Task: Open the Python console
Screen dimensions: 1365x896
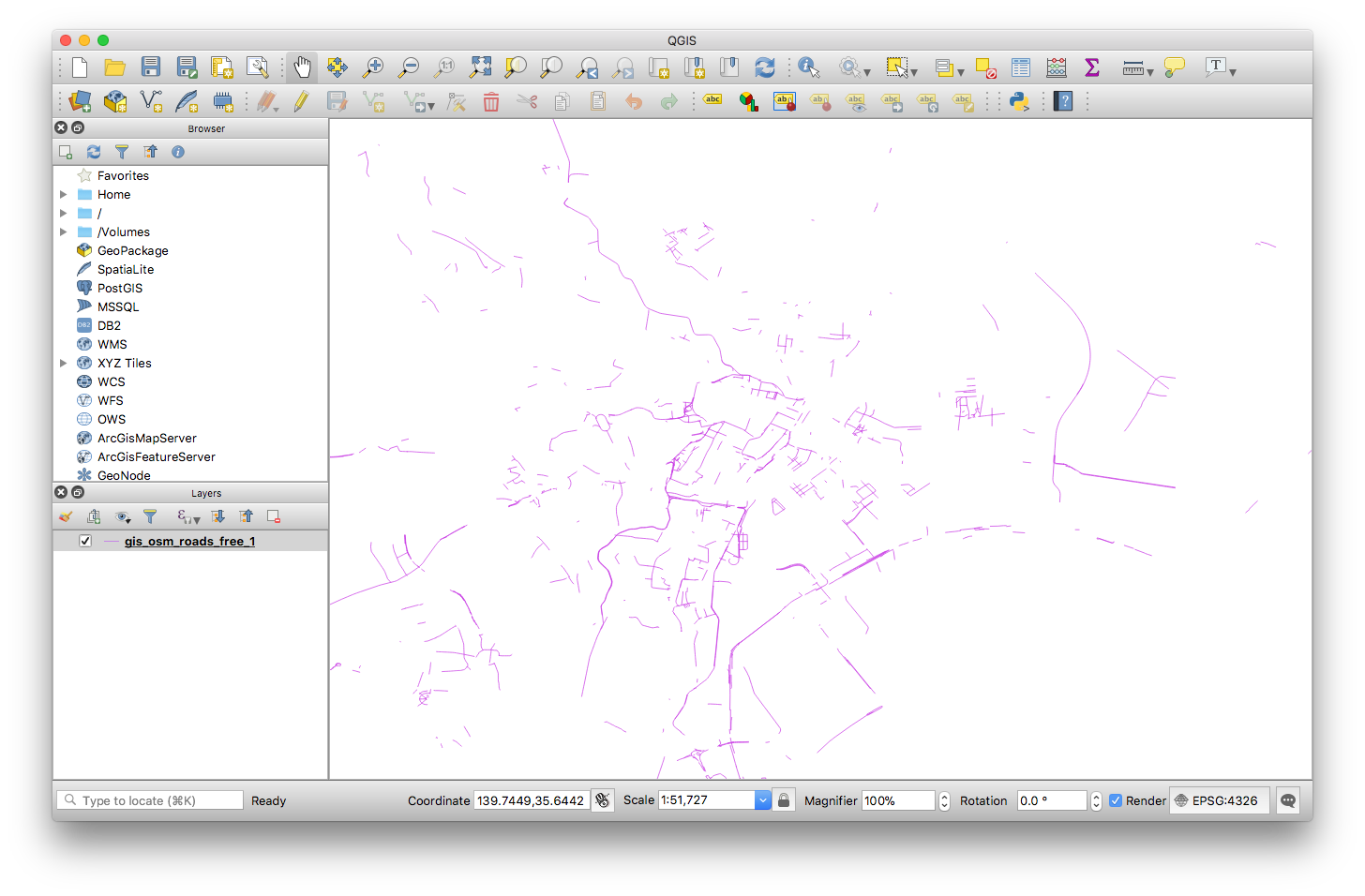Action: point(1018,100)
